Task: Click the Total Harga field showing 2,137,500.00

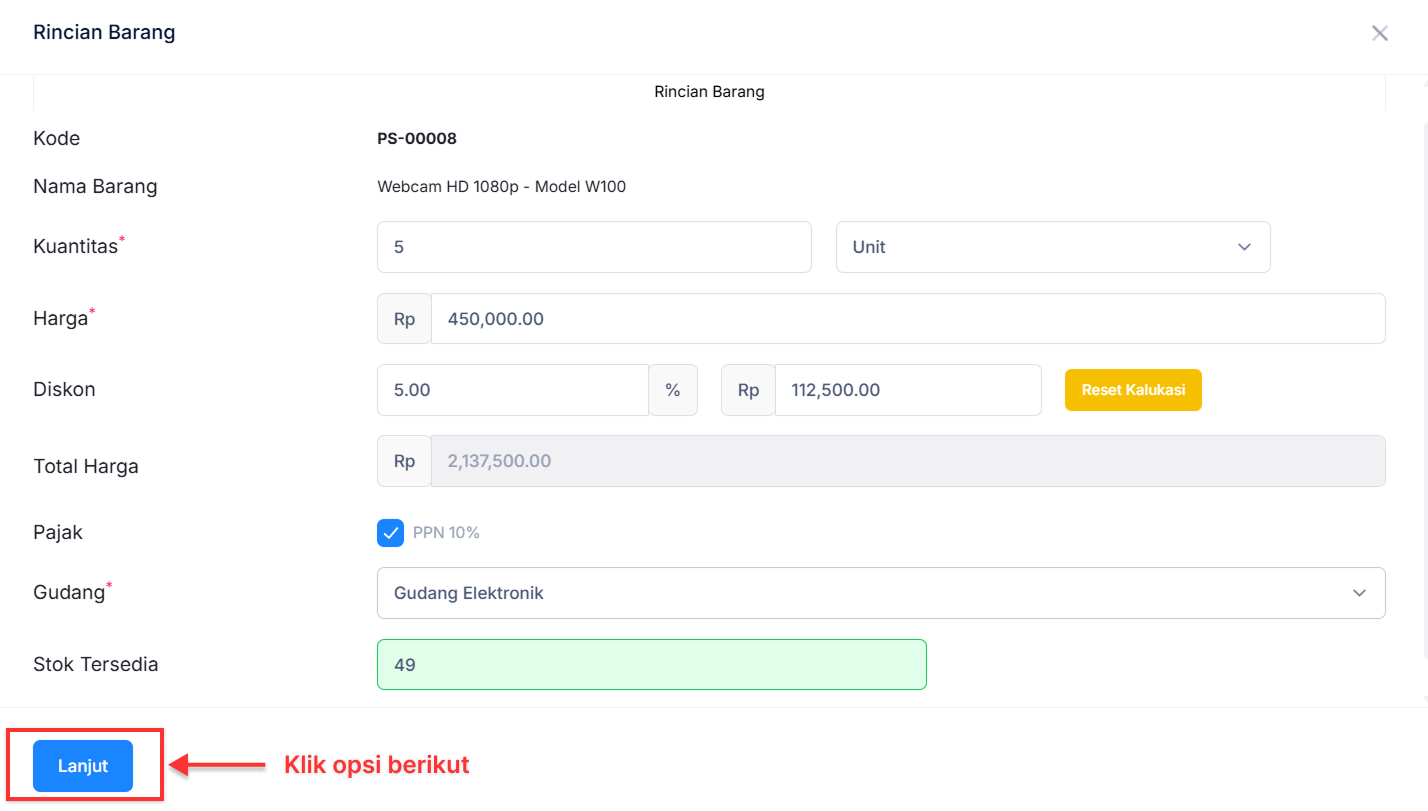Action: [907, 461]
